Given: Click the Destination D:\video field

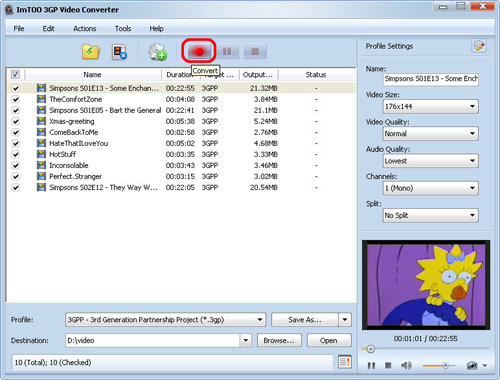Looking at the screenshot, I should tap(153, 340).
